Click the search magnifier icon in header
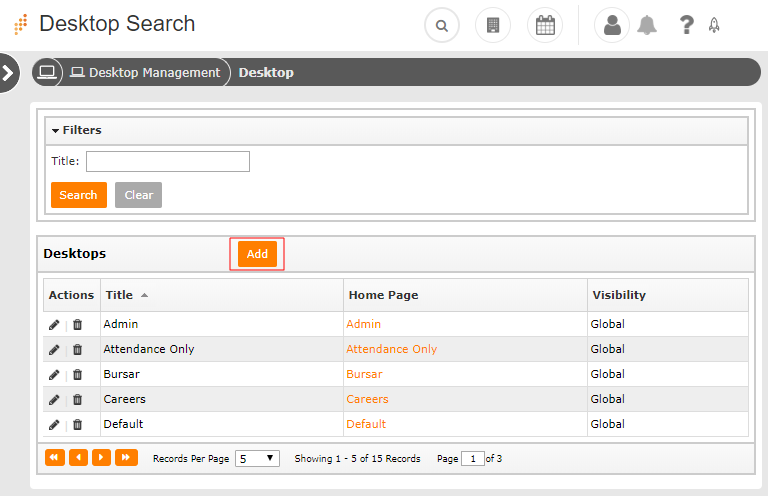The image size is (768, 496). pyautogui.click(x=442, y=26)
